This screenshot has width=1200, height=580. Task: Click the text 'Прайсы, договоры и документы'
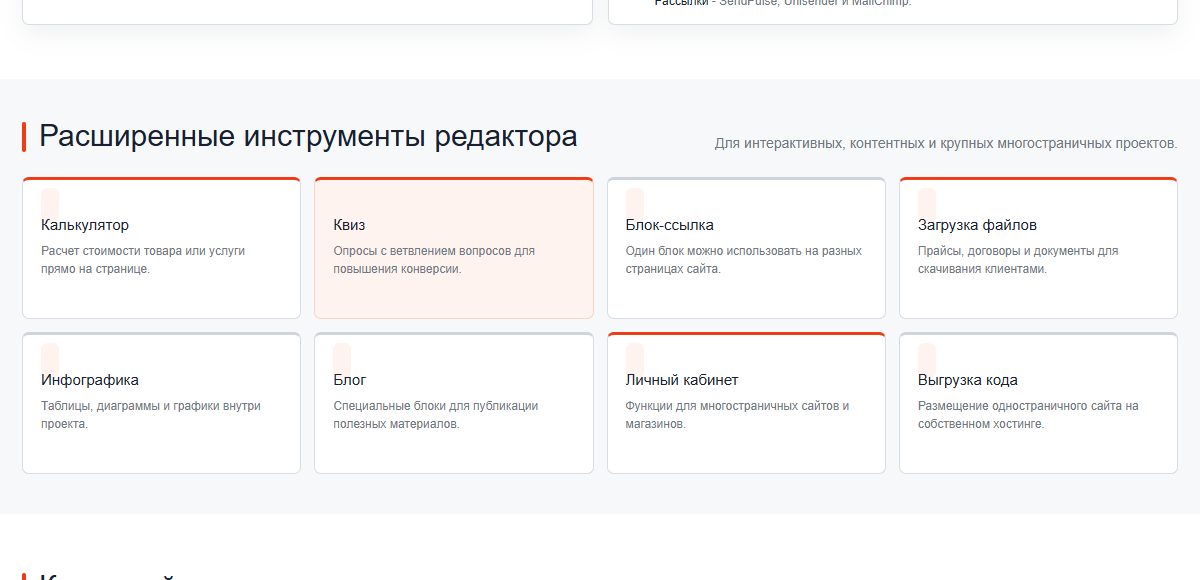(x=1007, y=251)
